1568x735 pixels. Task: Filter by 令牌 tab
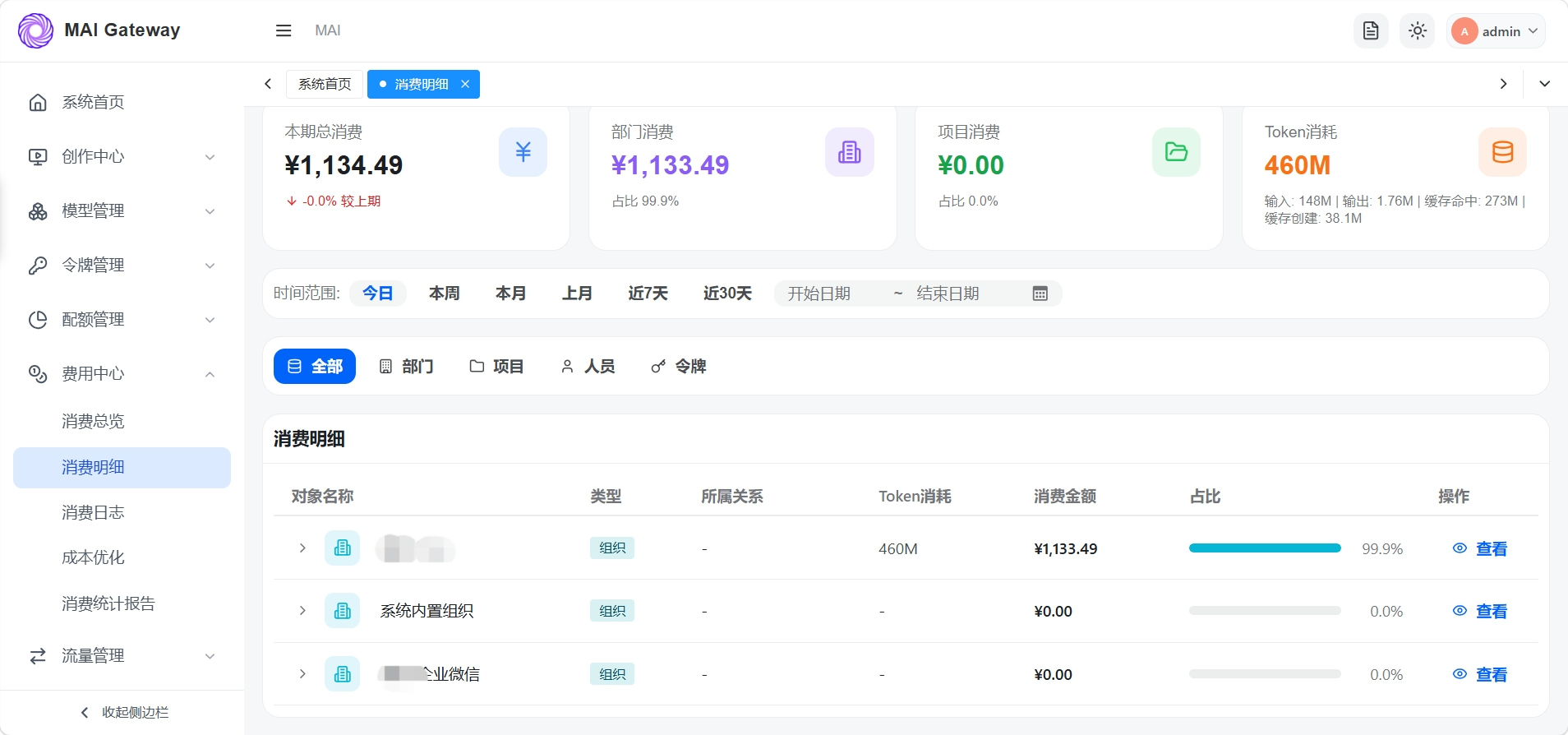679,366
